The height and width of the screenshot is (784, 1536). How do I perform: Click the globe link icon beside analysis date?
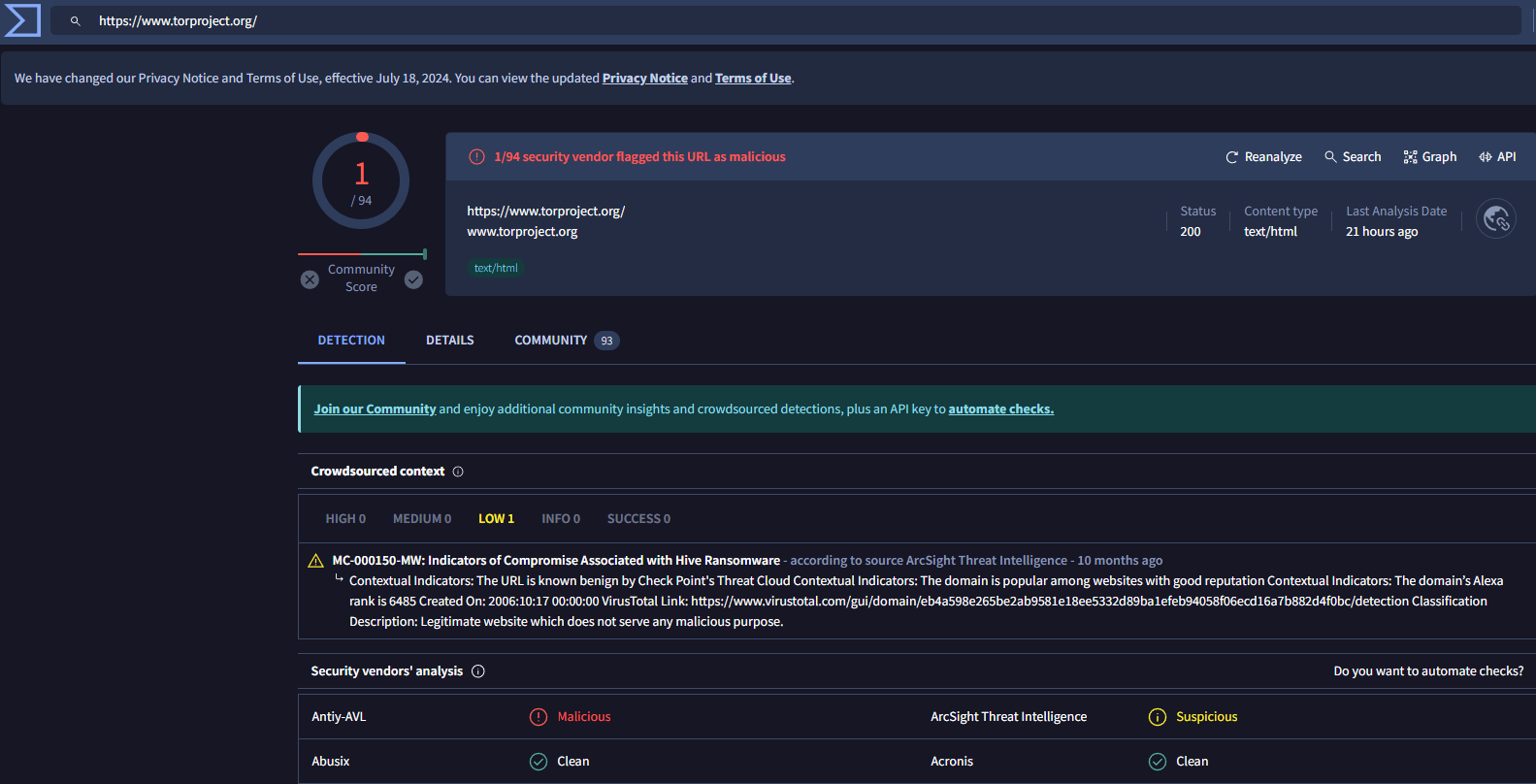1496,218
